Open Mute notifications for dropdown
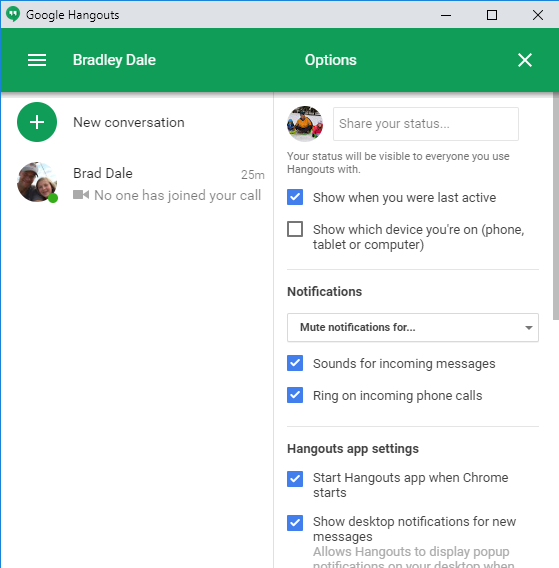Viewport: 559px width, 568px height. click(413, 327)
